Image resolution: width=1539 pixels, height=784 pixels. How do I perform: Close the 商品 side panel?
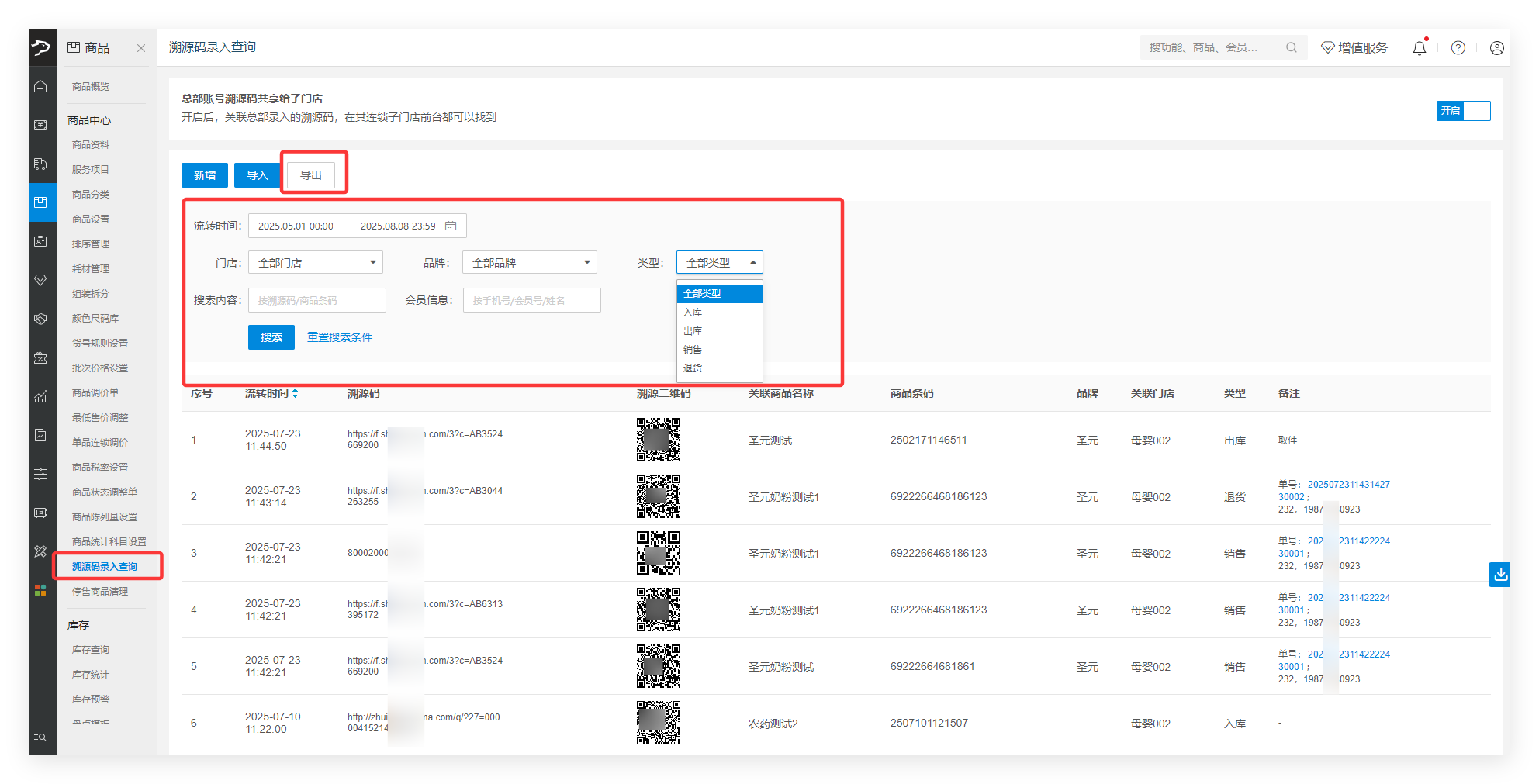pos(141,48)
